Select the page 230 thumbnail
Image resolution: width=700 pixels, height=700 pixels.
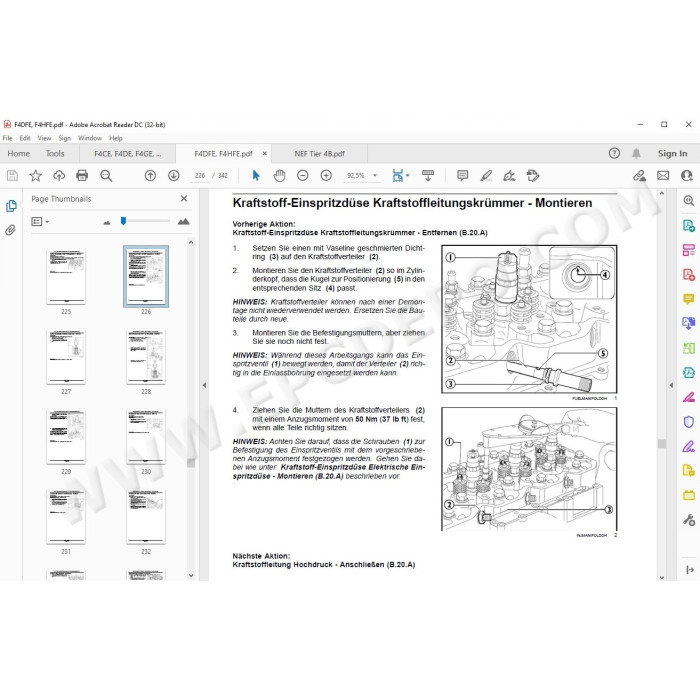[x=146, y=437]
